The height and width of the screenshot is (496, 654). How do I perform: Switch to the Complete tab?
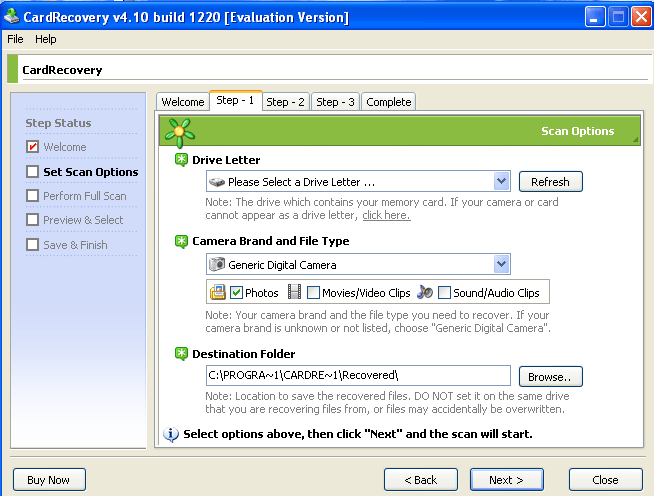(x=389, y=102)
